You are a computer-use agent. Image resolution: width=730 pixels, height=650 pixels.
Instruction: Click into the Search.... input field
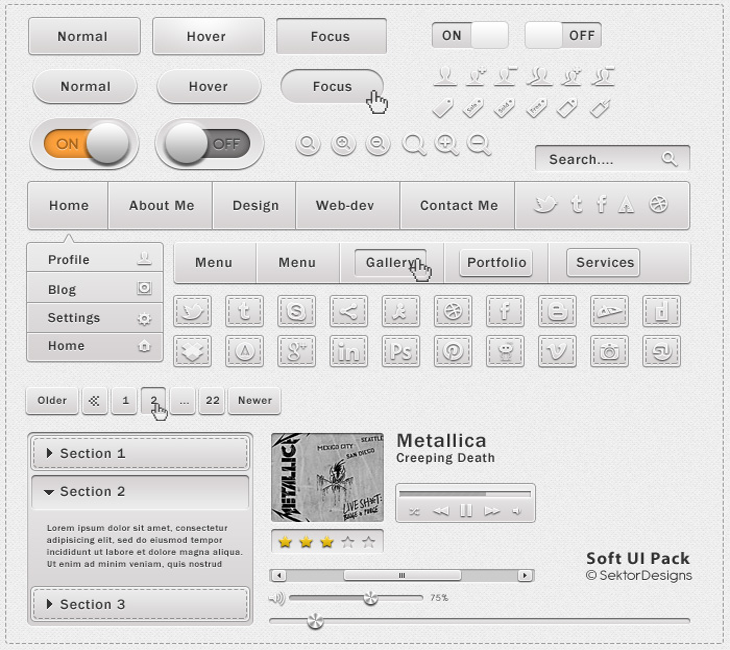612,159
